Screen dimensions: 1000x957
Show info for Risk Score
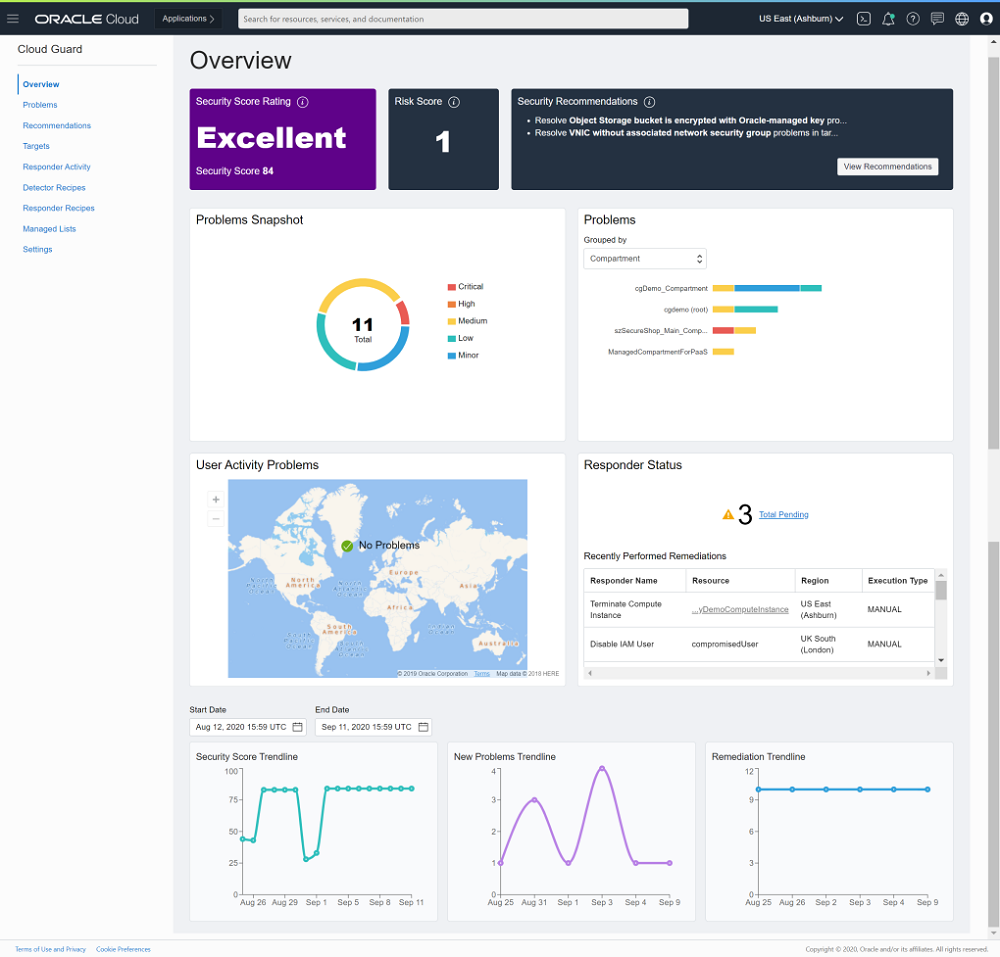pyautogui.click(x=454, y=102)
